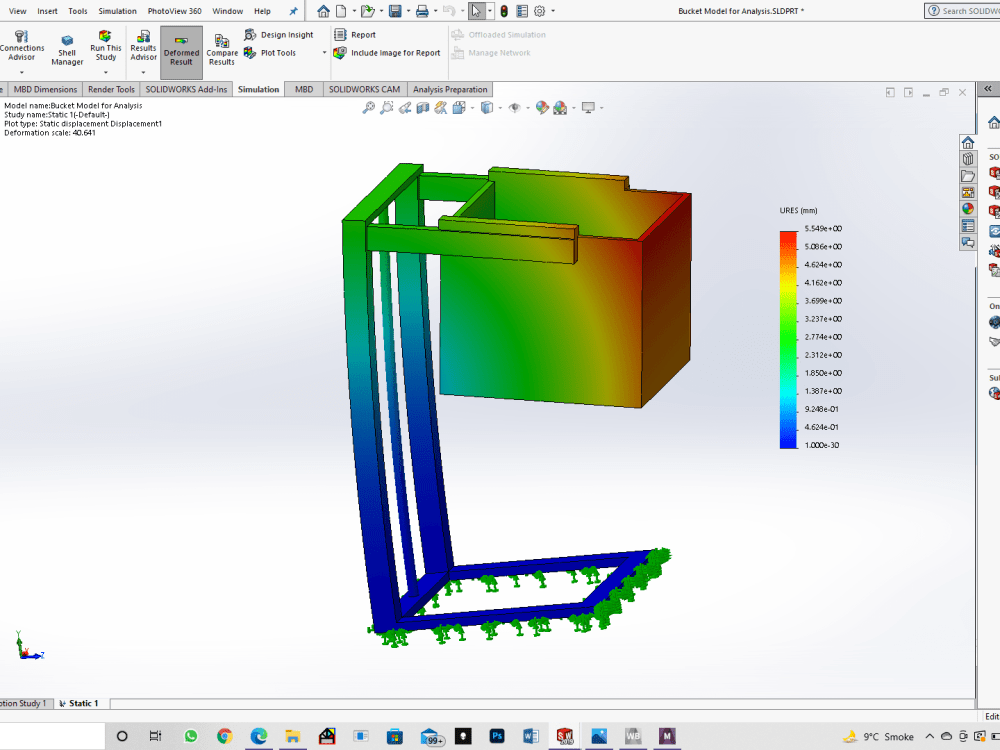1000x750 pixels.
Task: Open the Section View tool
Action: coord(423,107)
